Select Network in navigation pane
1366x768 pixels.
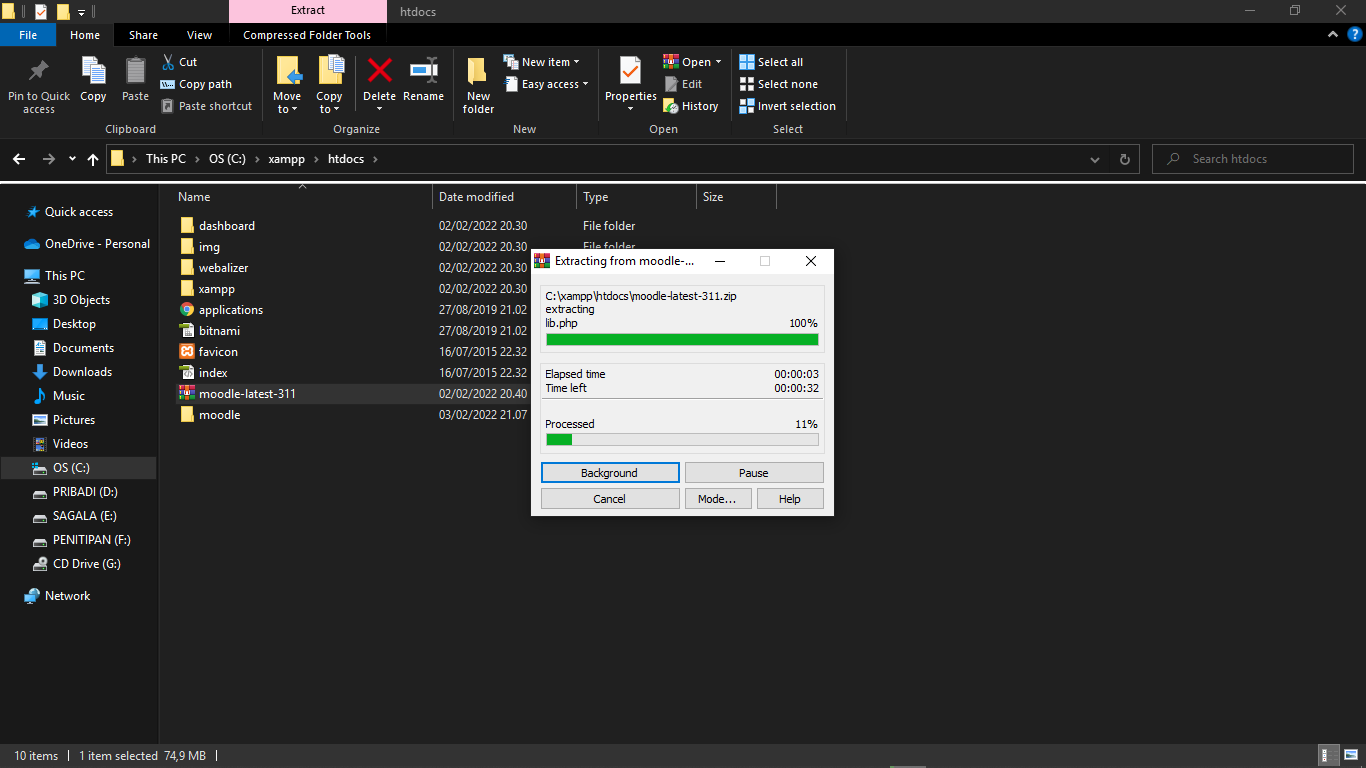[x=67, y=596]
